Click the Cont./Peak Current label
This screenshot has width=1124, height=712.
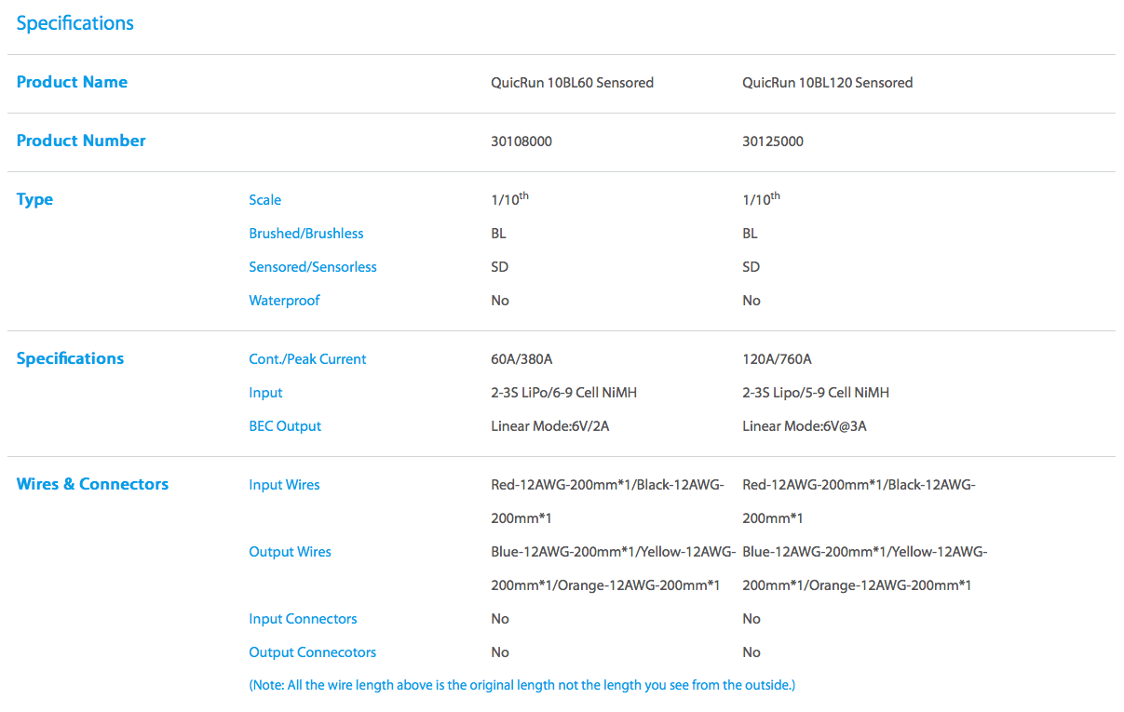coord(308,360)
